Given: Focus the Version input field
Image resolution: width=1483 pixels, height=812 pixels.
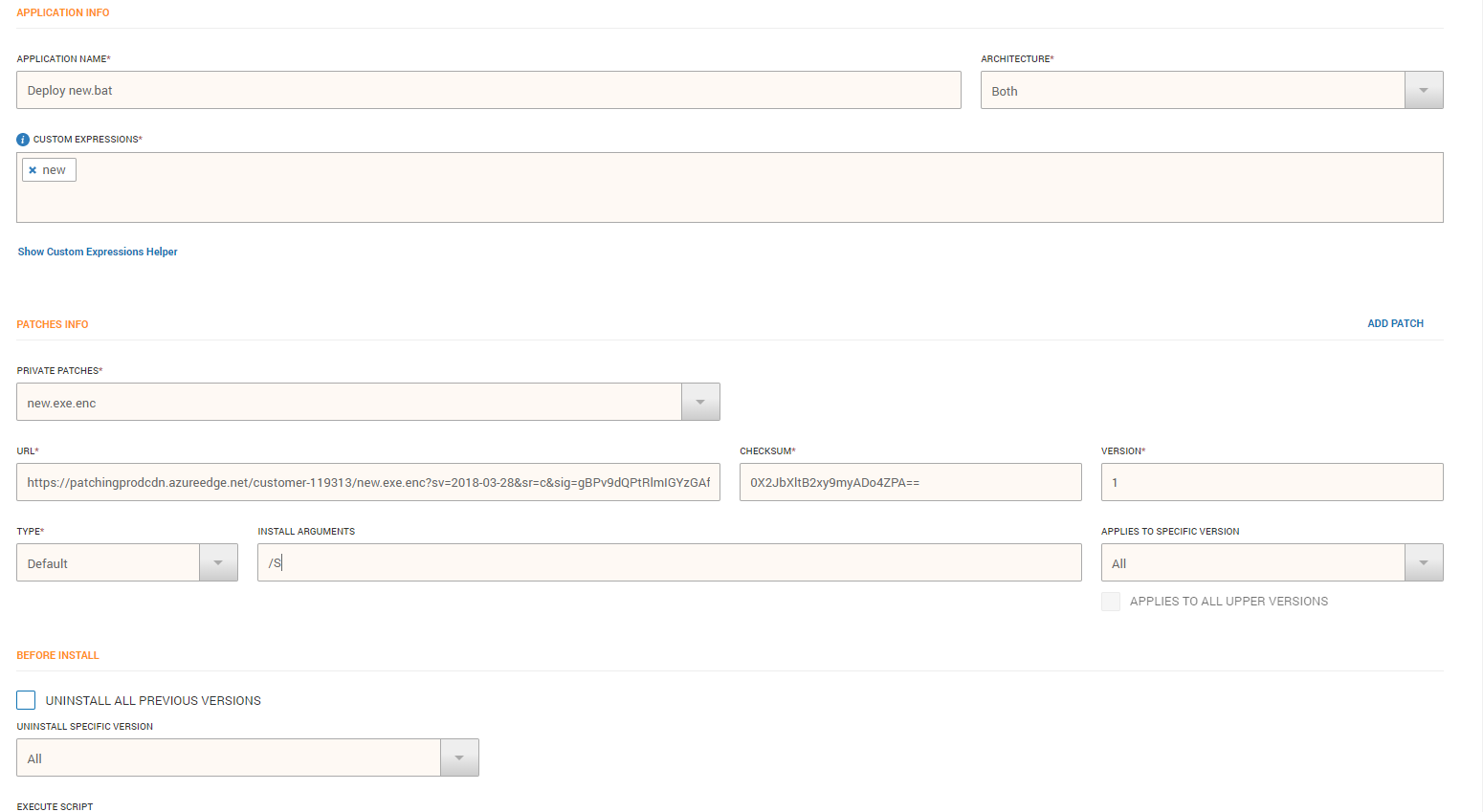Looking at the screenshot, I should click(1273, 482).
